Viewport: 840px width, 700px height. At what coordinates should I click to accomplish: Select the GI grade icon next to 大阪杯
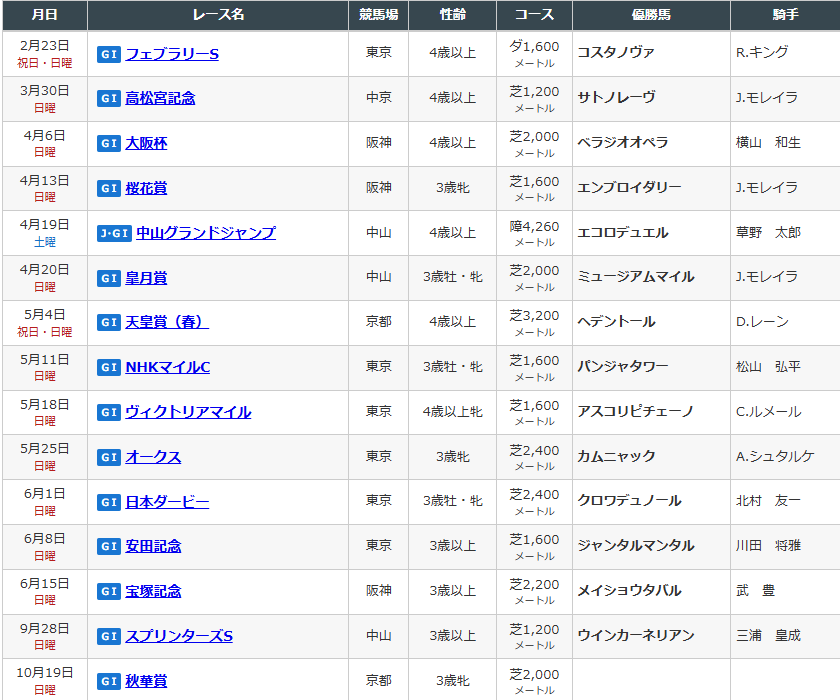click(109, 143)
